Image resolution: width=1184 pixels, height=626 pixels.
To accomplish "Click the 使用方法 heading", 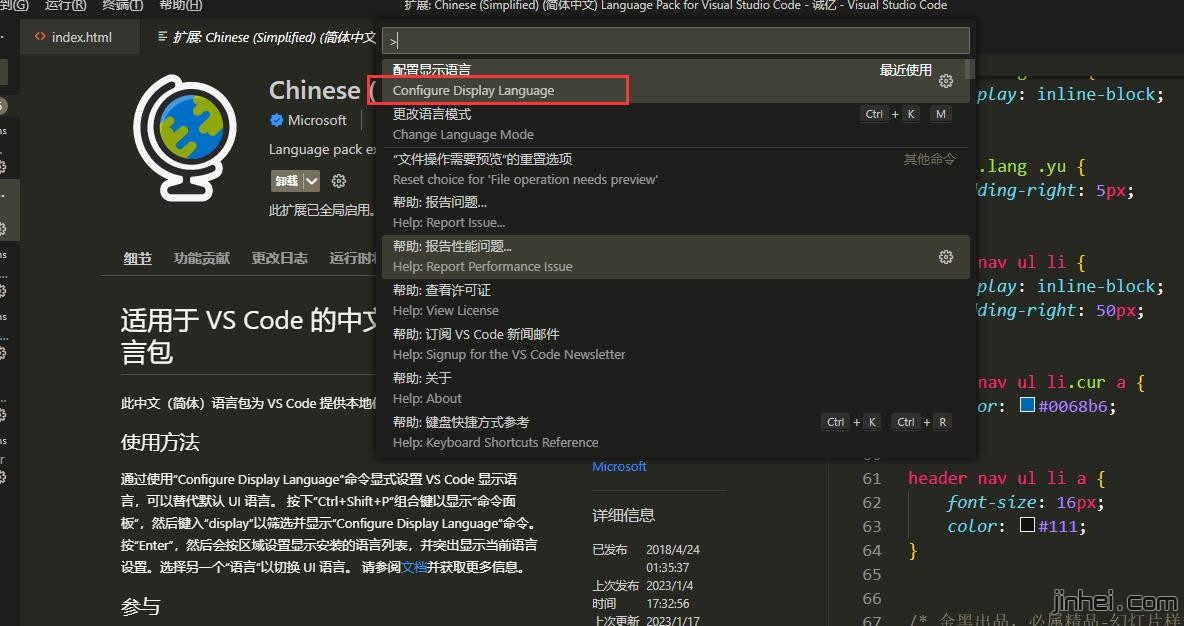I will click(160, 443).
